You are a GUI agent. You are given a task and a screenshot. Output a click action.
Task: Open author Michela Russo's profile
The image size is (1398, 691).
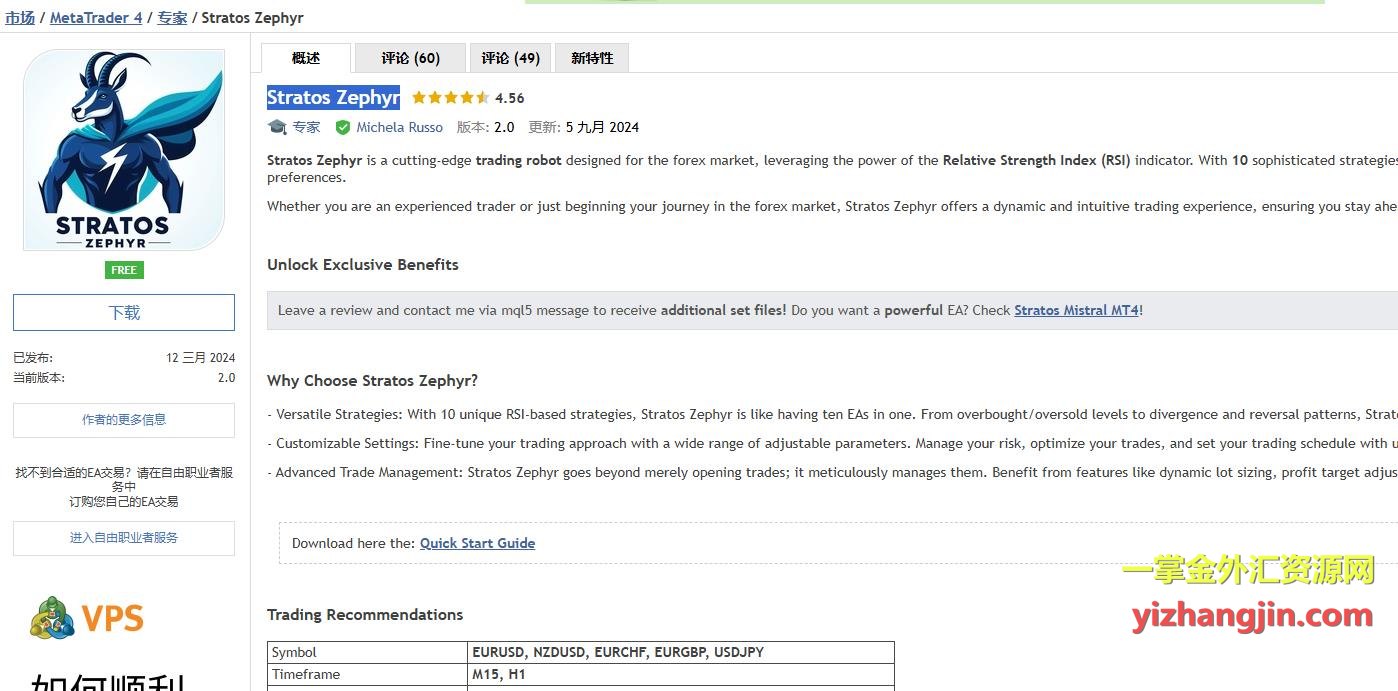coord(399,127)
